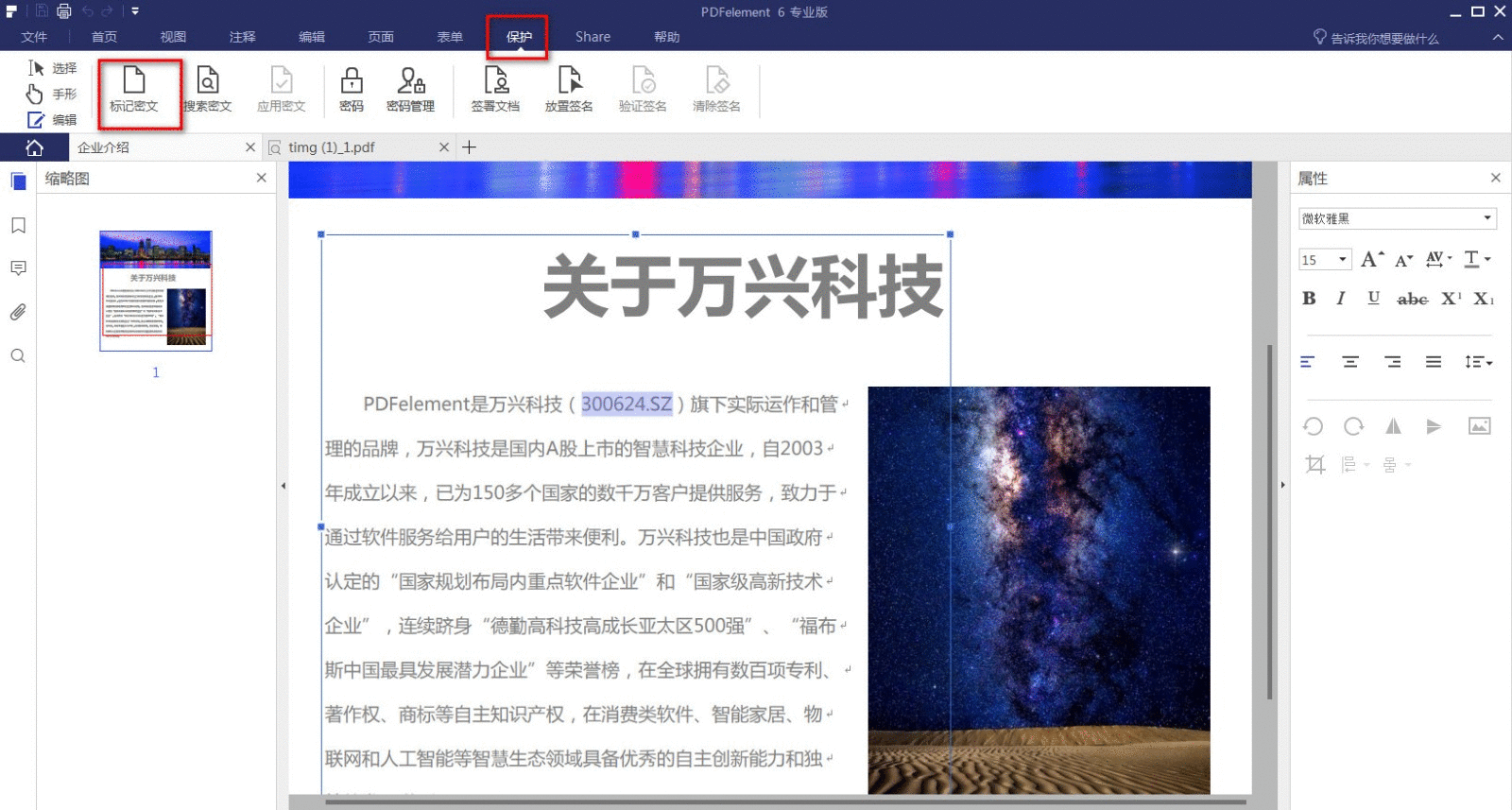The width and height of the screenshot is (1512, 810).
Task: Switch to the 注释 tab
Action: [243, 37]
